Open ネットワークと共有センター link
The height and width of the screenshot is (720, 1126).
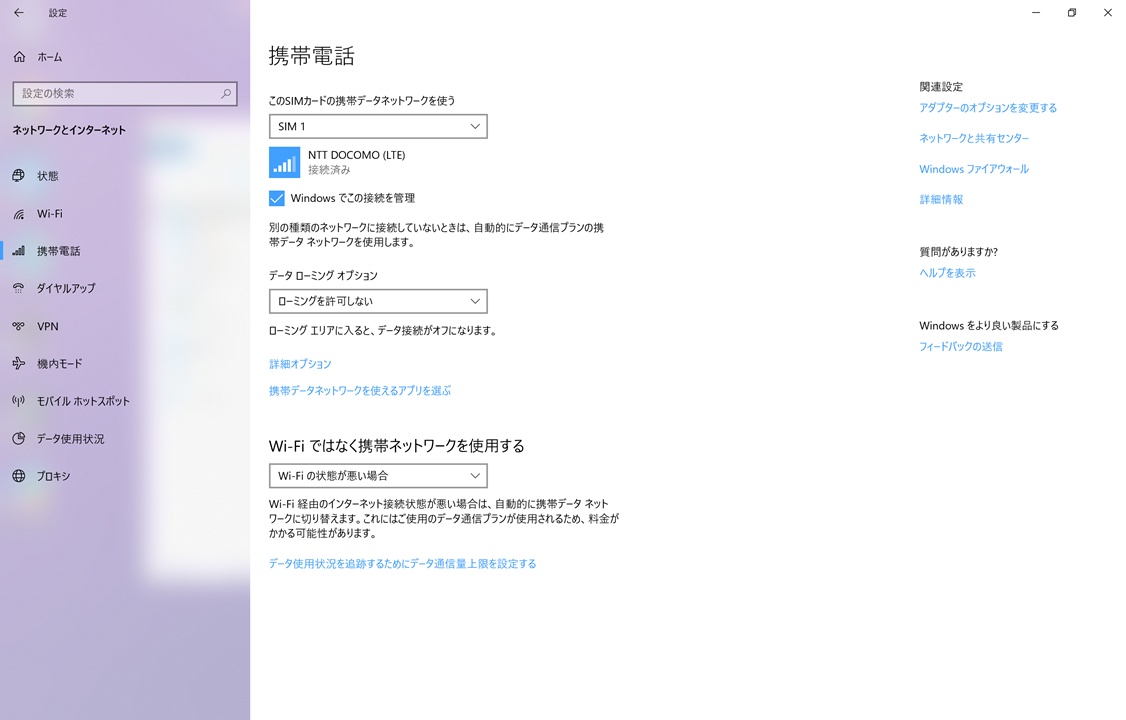point(974,138)
